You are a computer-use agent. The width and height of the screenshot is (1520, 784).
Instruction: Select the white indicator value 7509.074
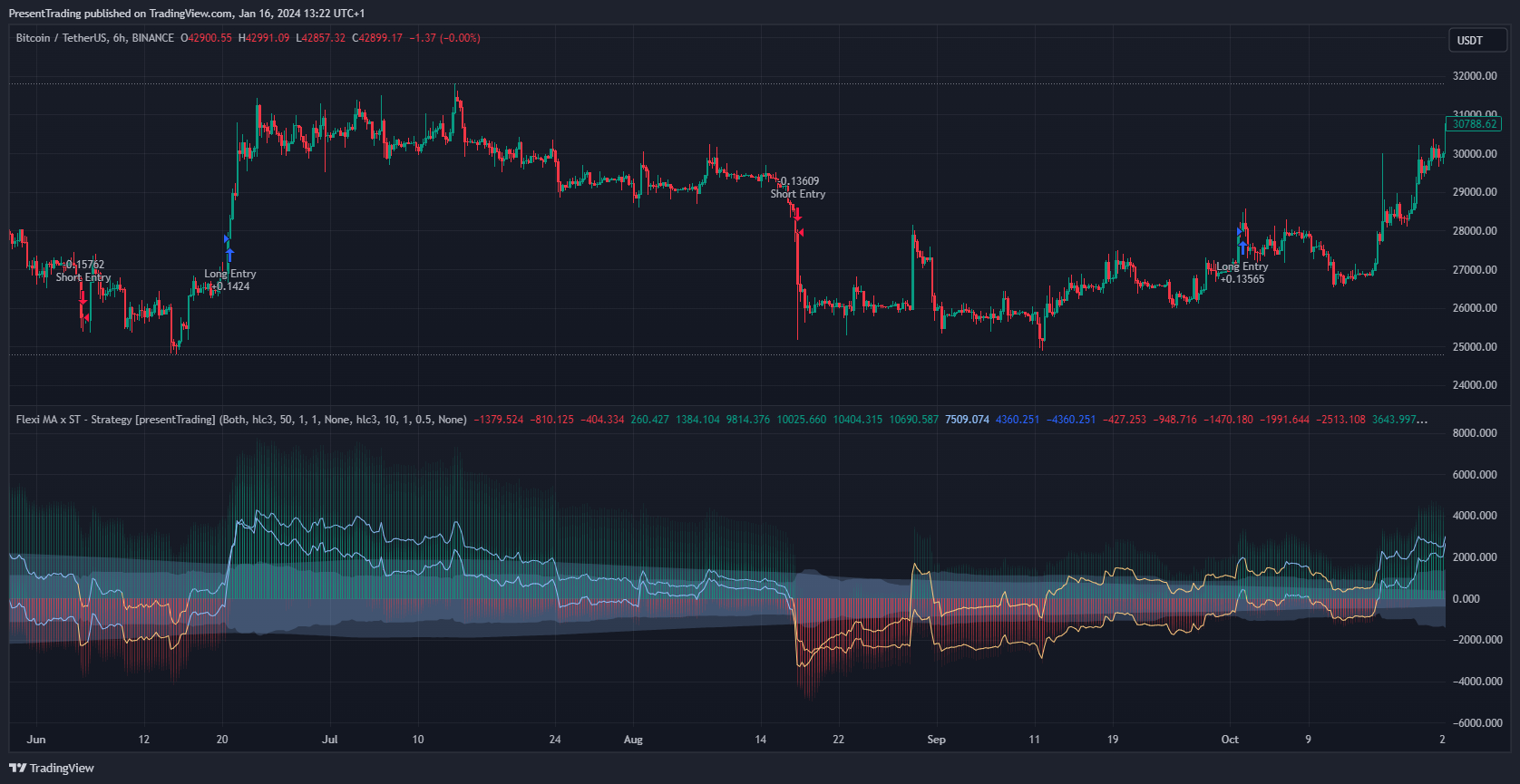(967, 420)
